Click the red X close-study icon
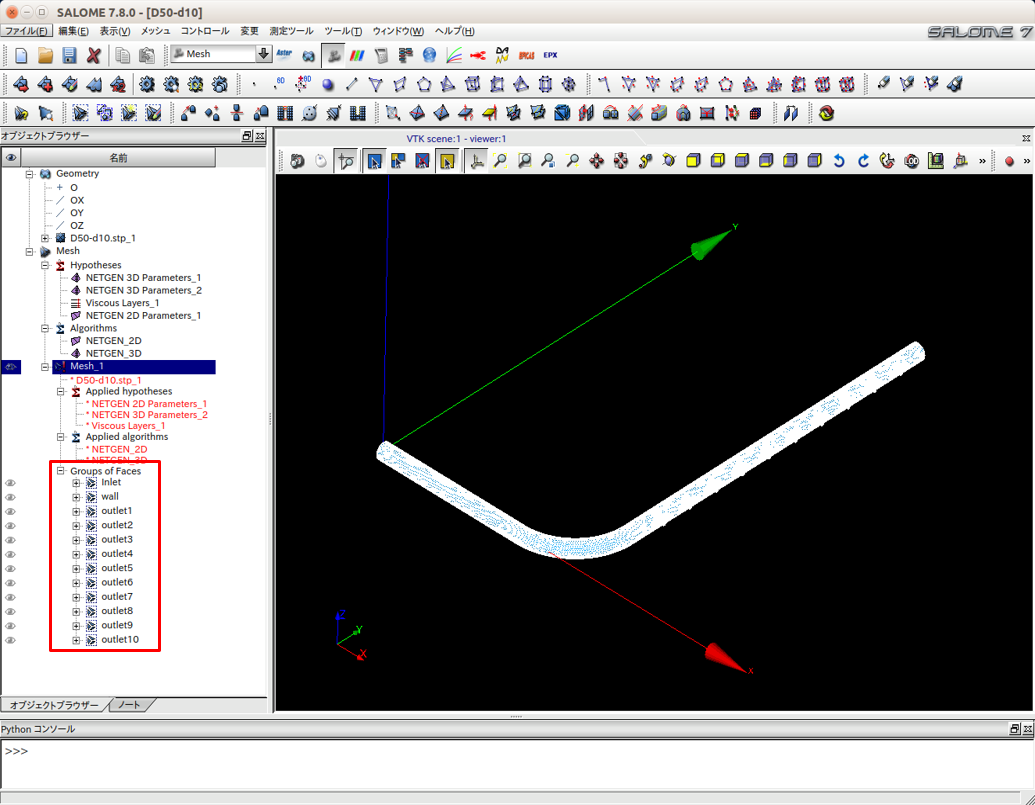This screenshot has width=1035, height=805. (x=93, y=55)
